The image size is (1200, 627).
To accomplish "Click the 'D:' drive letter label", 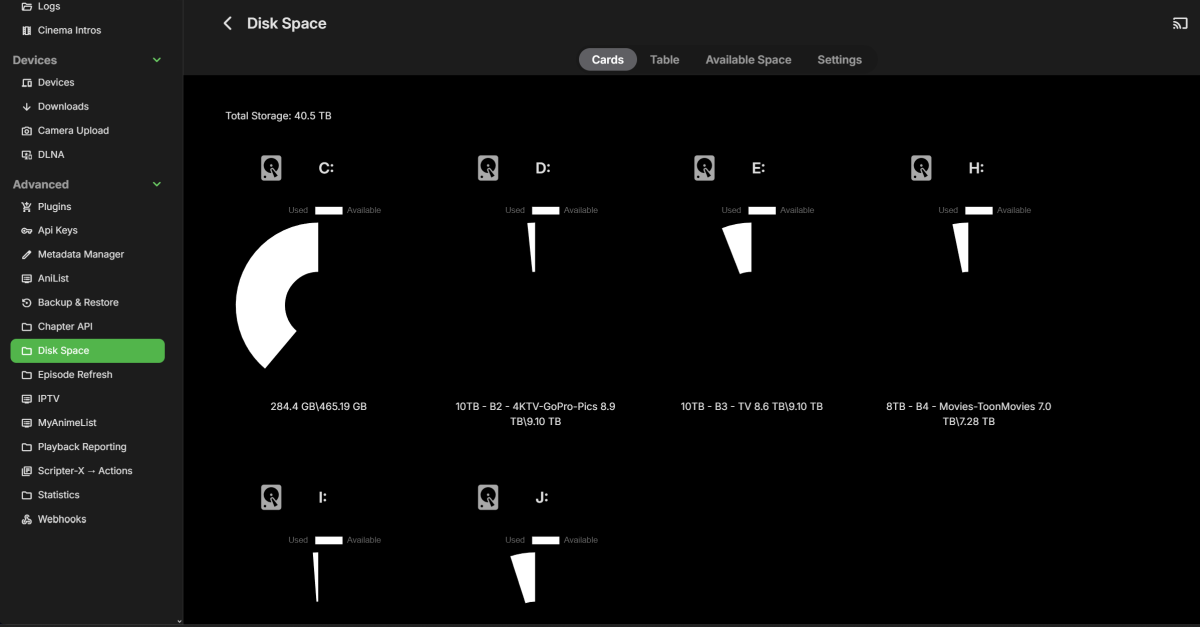I will pyautogui.click(x=543, y=168).
